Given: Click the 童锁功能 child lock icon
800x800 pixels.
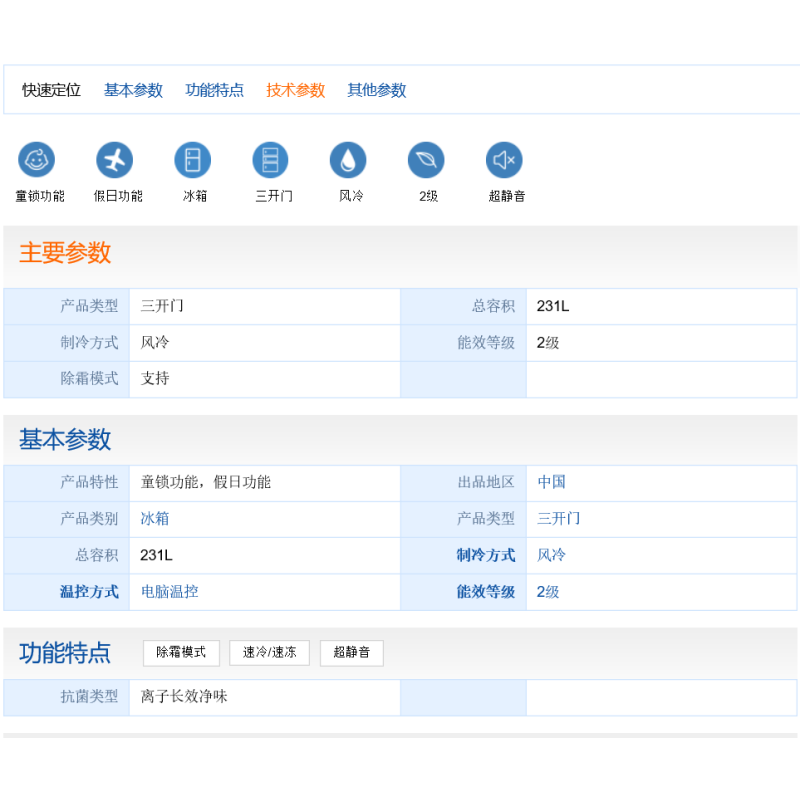Looking at the screenshot, I should point(38,160).
